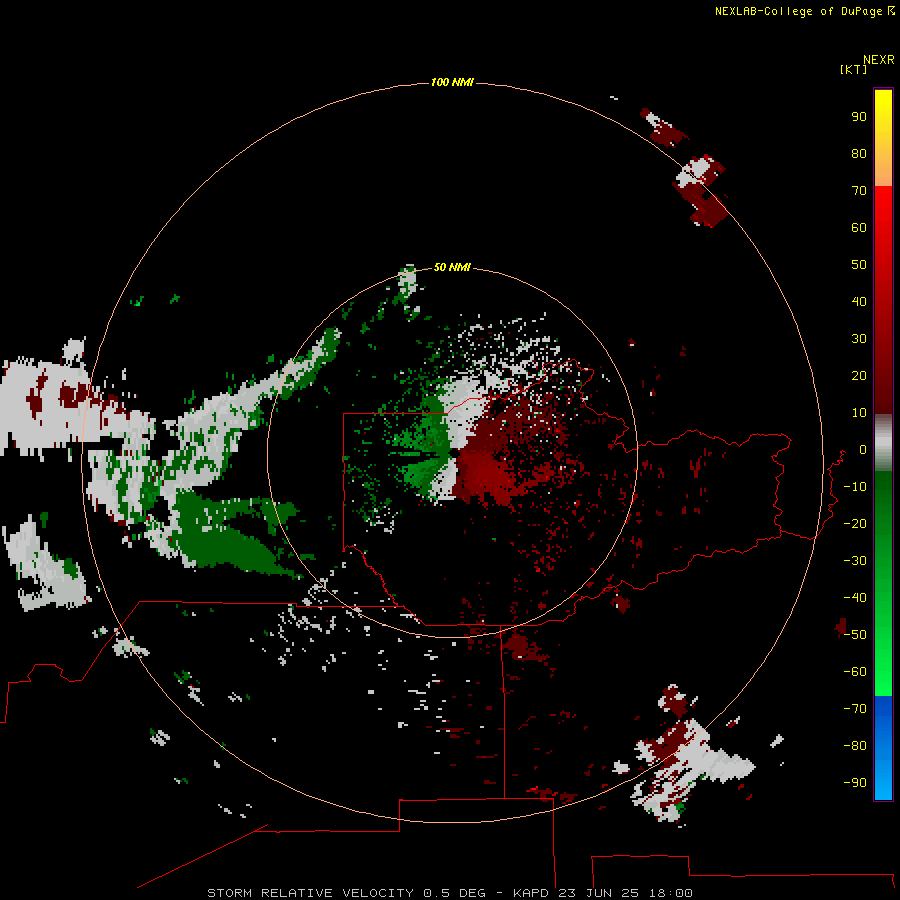The width and height of the screenshot is (900, 900).
Task: Pick the blue segment of the color bar
Action: [883, 748]
